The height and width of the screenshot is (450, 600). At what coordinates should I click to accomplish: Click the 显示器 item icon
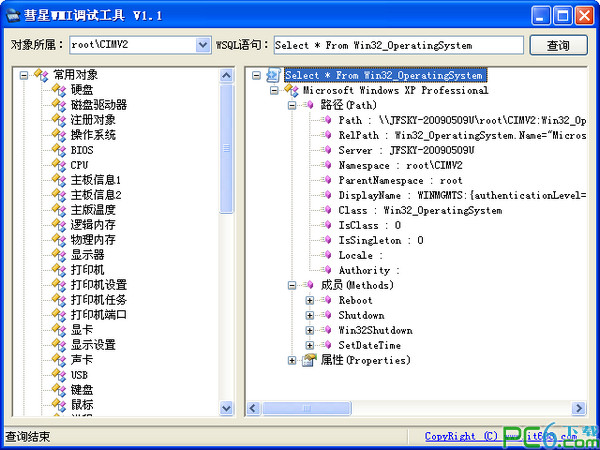(x=59, y=255)
